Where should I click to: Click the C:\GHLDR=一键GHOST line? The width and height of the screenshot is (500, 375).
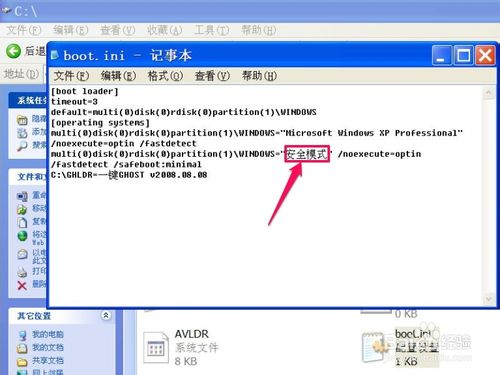(x=129, y=175)
